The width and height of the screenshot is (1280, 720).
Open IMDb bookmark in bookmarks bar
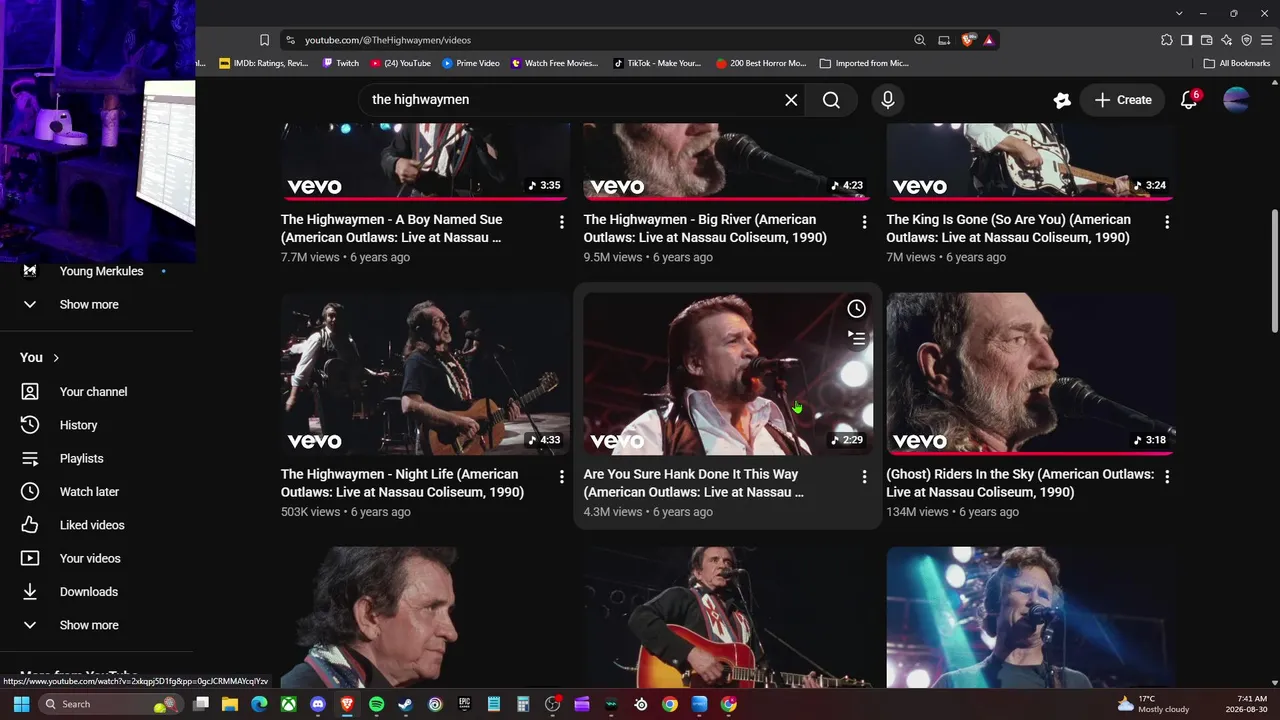(264, 63)
